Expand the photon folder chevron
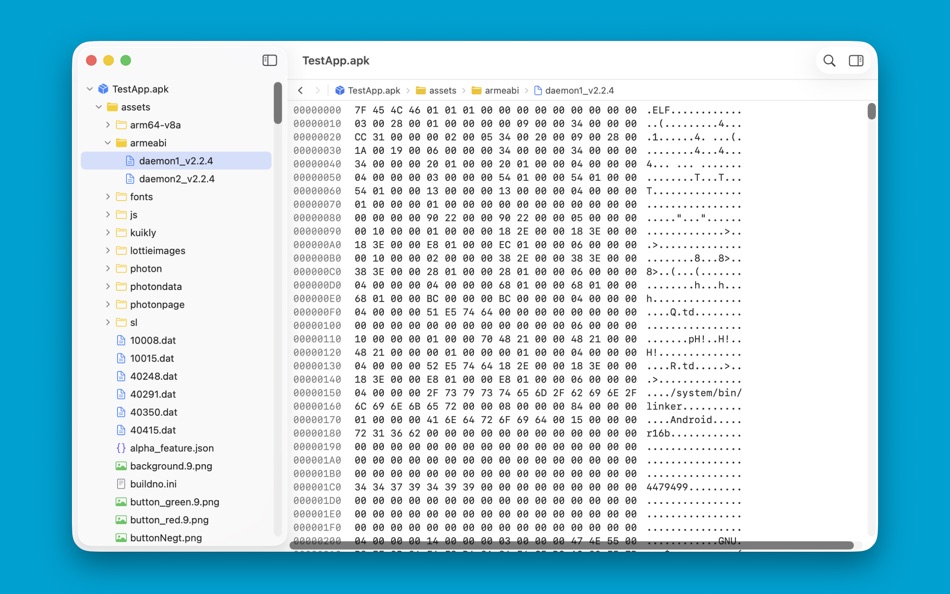Image resolution: width=950 pixels, height=594 pixels. coord(108,269)
